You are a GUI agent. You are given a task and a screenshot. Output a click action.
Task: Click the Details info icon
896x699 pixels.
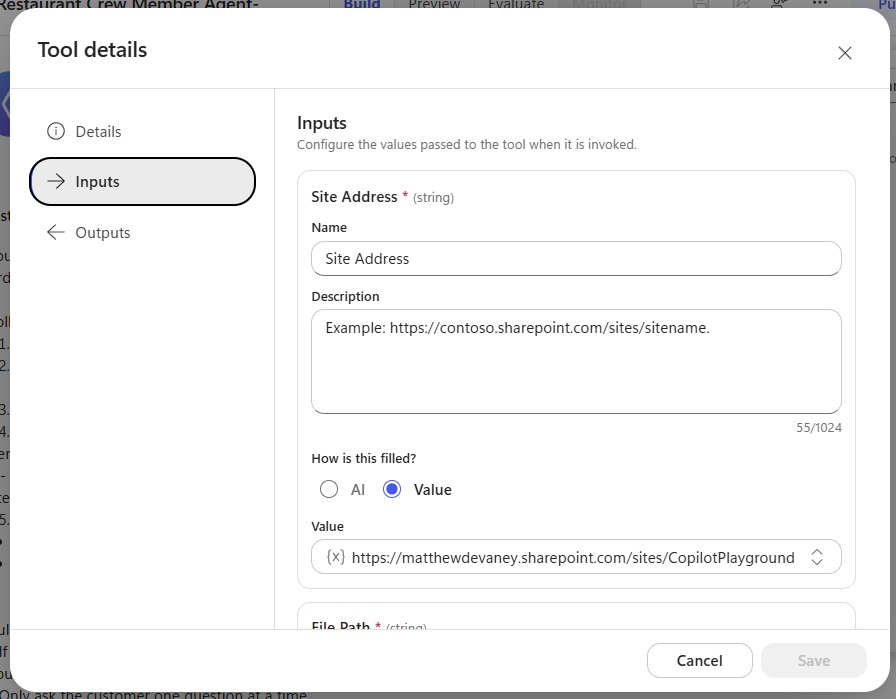coord(55,131)
